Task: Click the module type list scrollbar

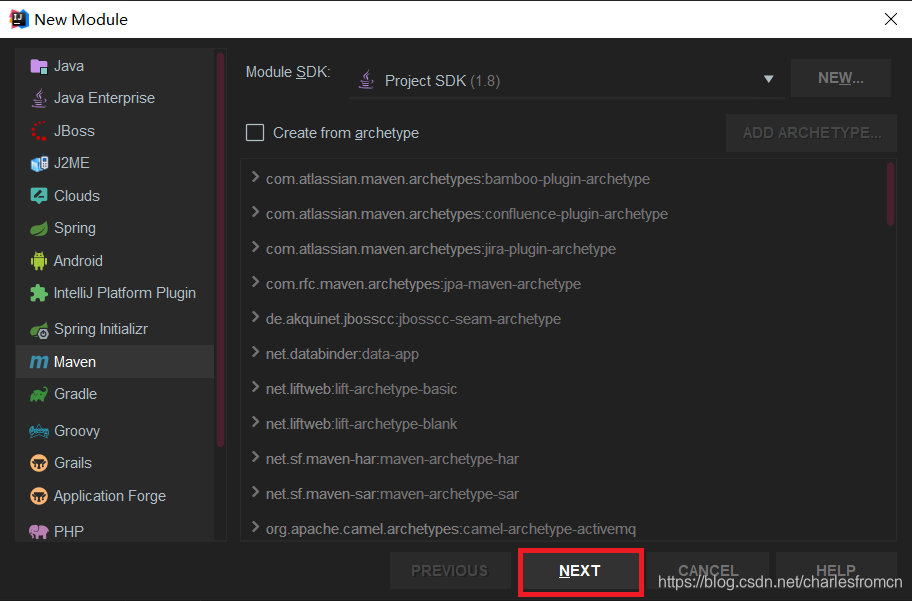Action: (x=220, y=250)
